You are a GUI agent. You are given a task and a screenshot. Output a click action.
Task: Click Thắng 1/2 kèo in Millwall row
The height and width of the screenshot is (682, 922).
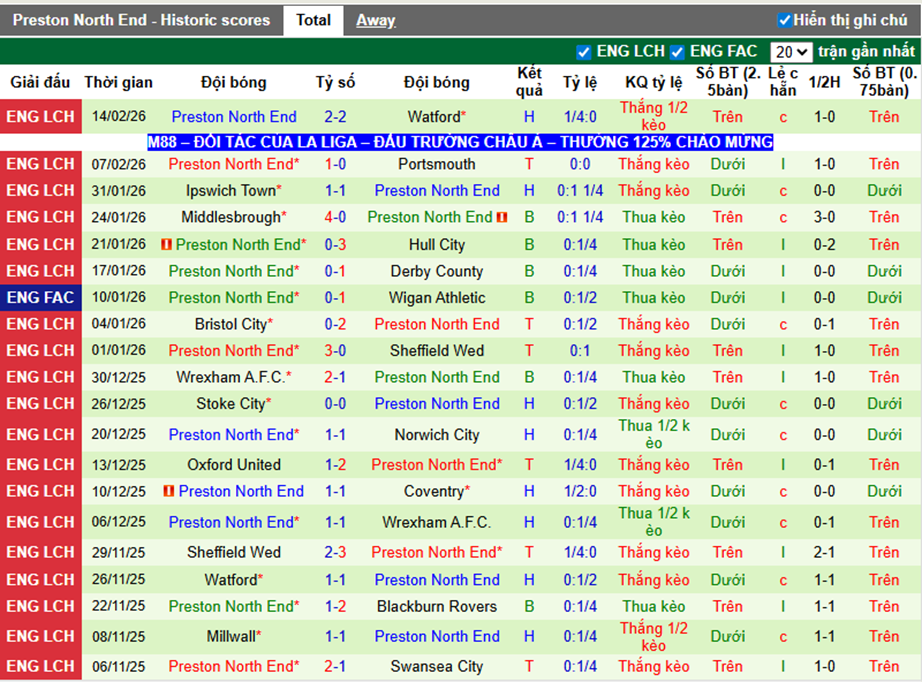[654, 636]
